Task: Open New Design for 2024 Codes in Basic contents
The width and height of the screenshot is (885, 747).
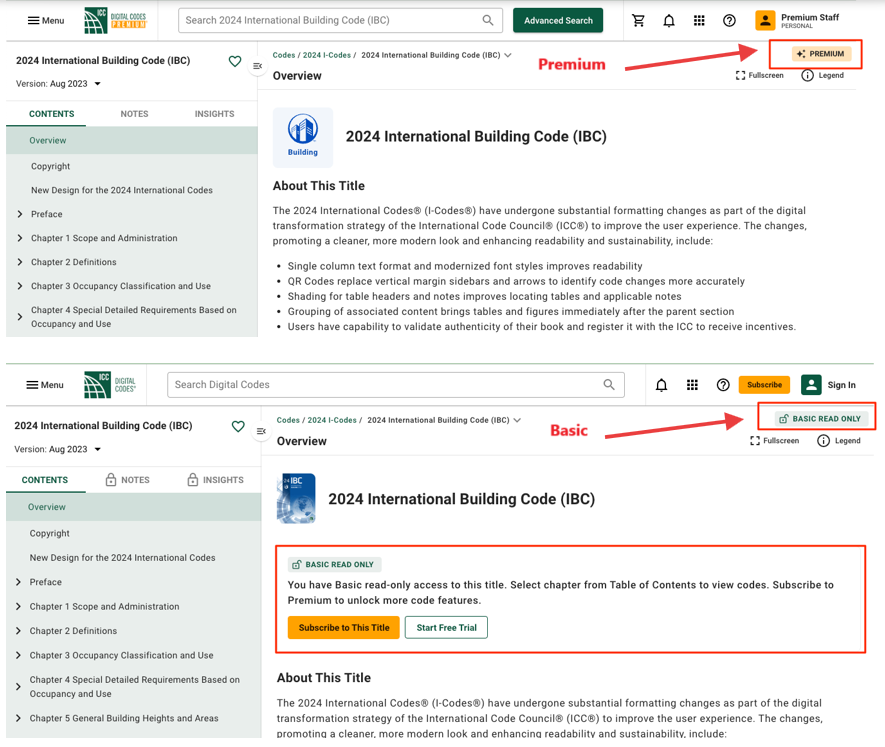Action: (x=122, y=558)
